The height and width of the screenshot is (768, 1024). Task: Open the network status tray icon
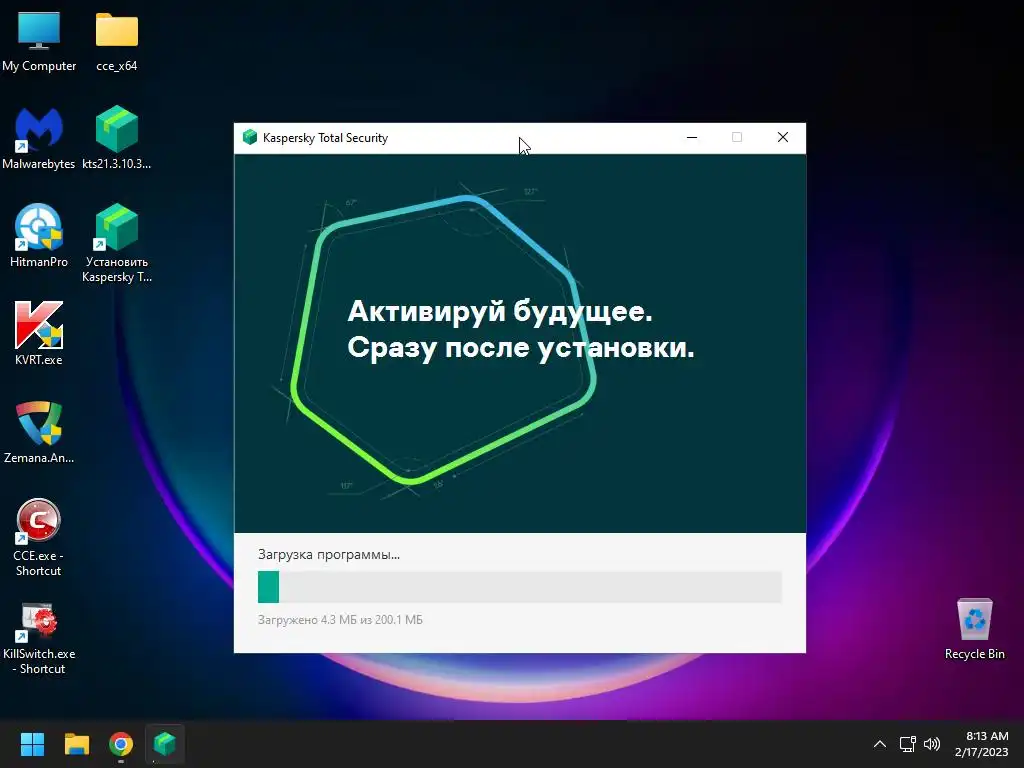[x=908, y=744]
